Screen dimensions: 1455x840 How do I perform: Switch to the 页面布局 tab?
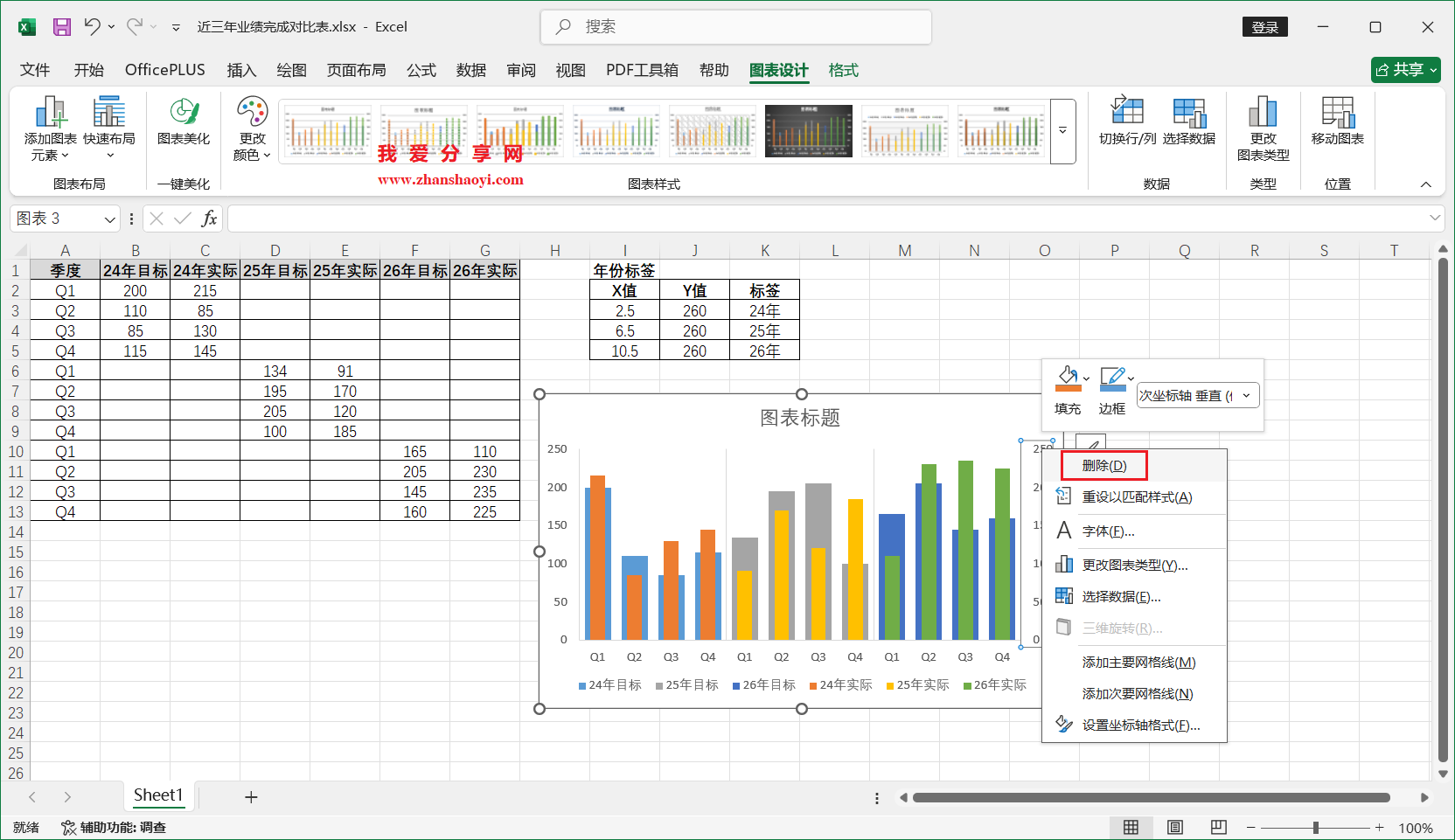click(357, 70)
